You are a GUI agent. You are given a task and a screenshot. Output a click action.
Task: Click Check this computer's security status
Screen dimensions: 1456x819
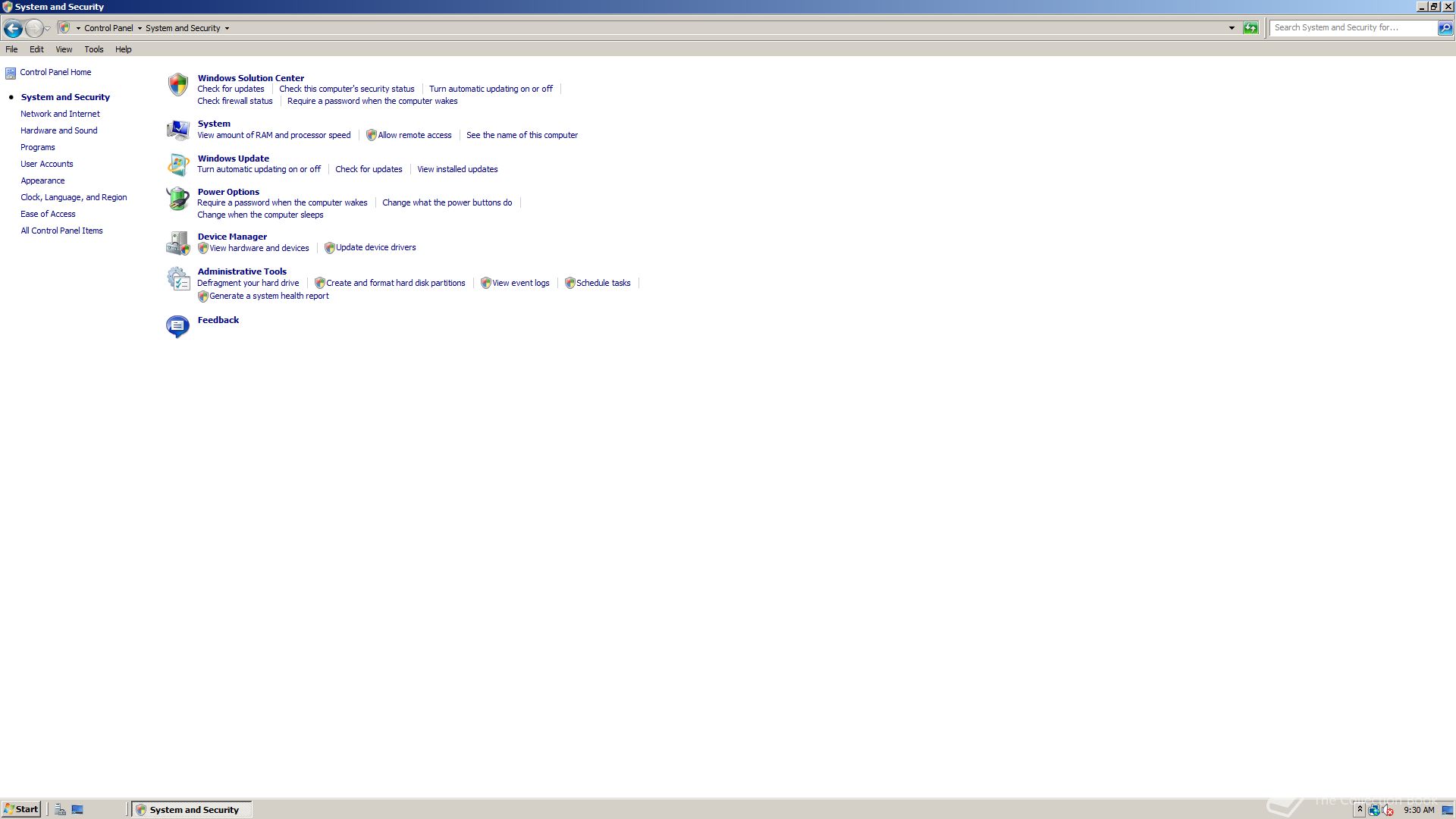(347, 89)
